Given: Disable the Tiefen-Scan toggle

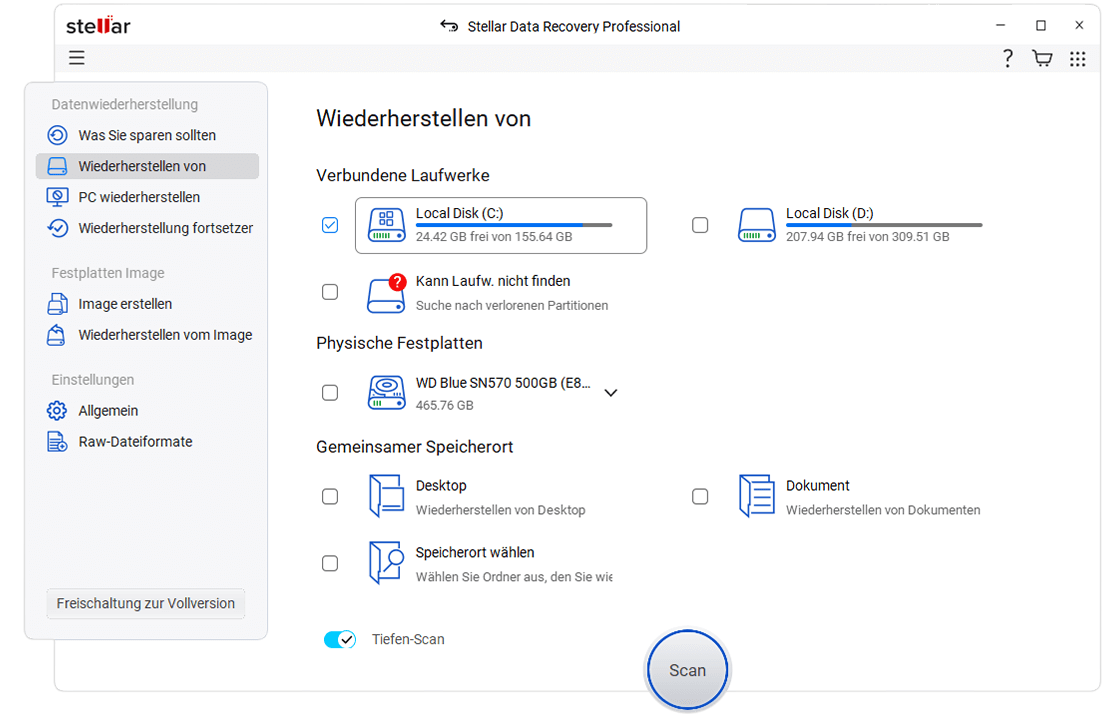Looking at the screenshot, I should (x=340, y=639).
